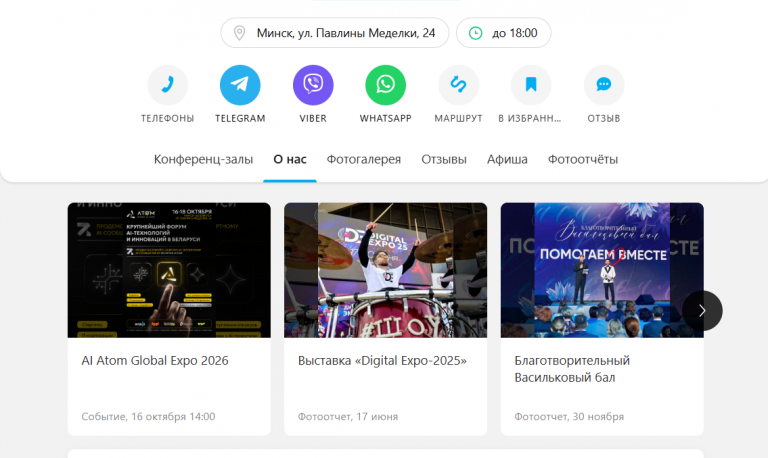Click the МАРШРУТ label

pos(458,119)
